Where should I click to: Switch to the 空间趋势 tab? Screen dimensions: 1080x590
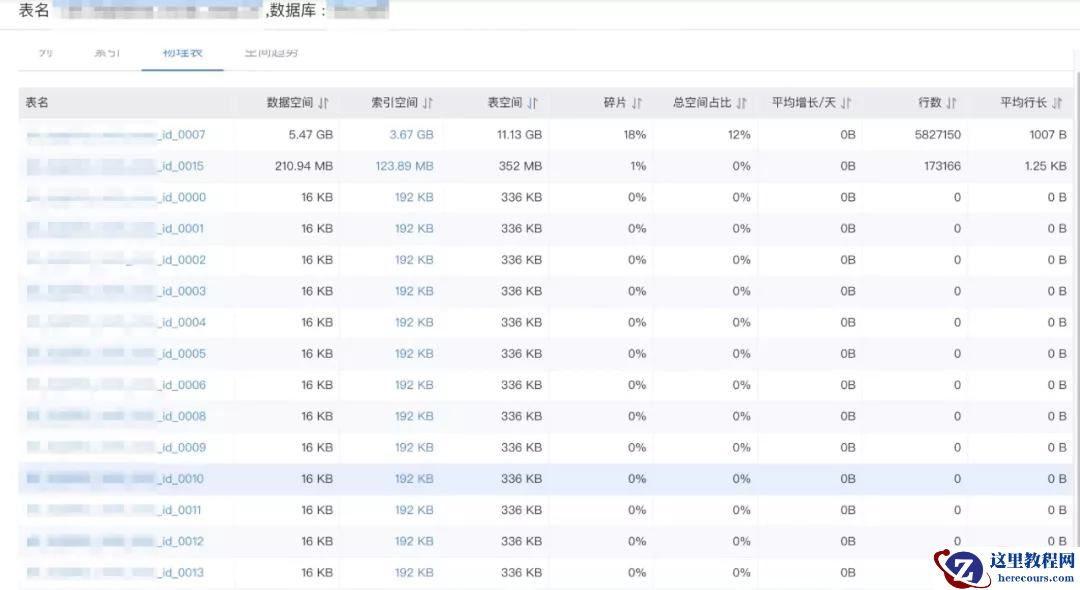pyautogui.click(x=271, y=52)
